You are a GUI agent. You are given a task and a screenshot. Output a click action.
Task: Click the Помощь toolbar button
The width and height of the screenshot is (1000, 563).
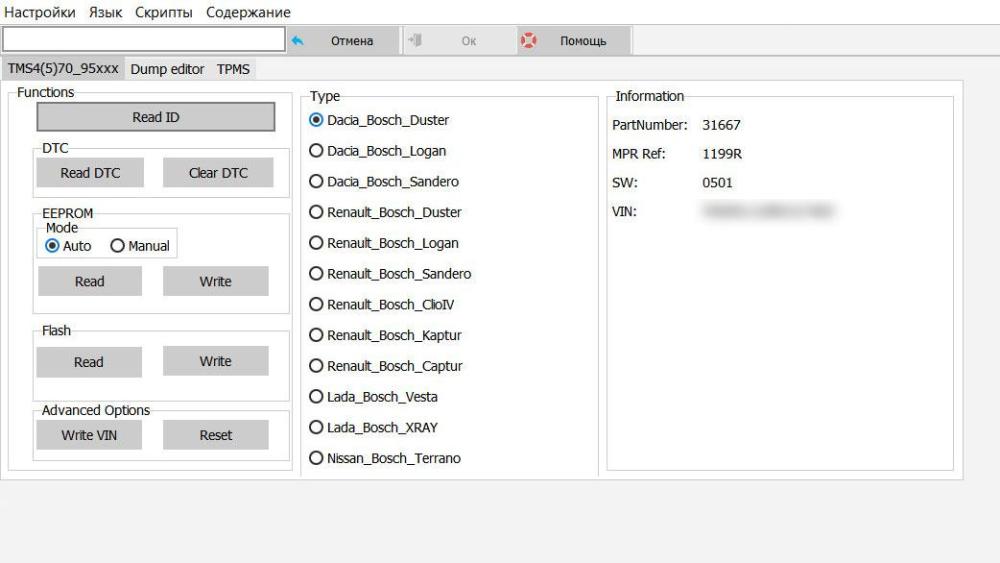point(574,41)
